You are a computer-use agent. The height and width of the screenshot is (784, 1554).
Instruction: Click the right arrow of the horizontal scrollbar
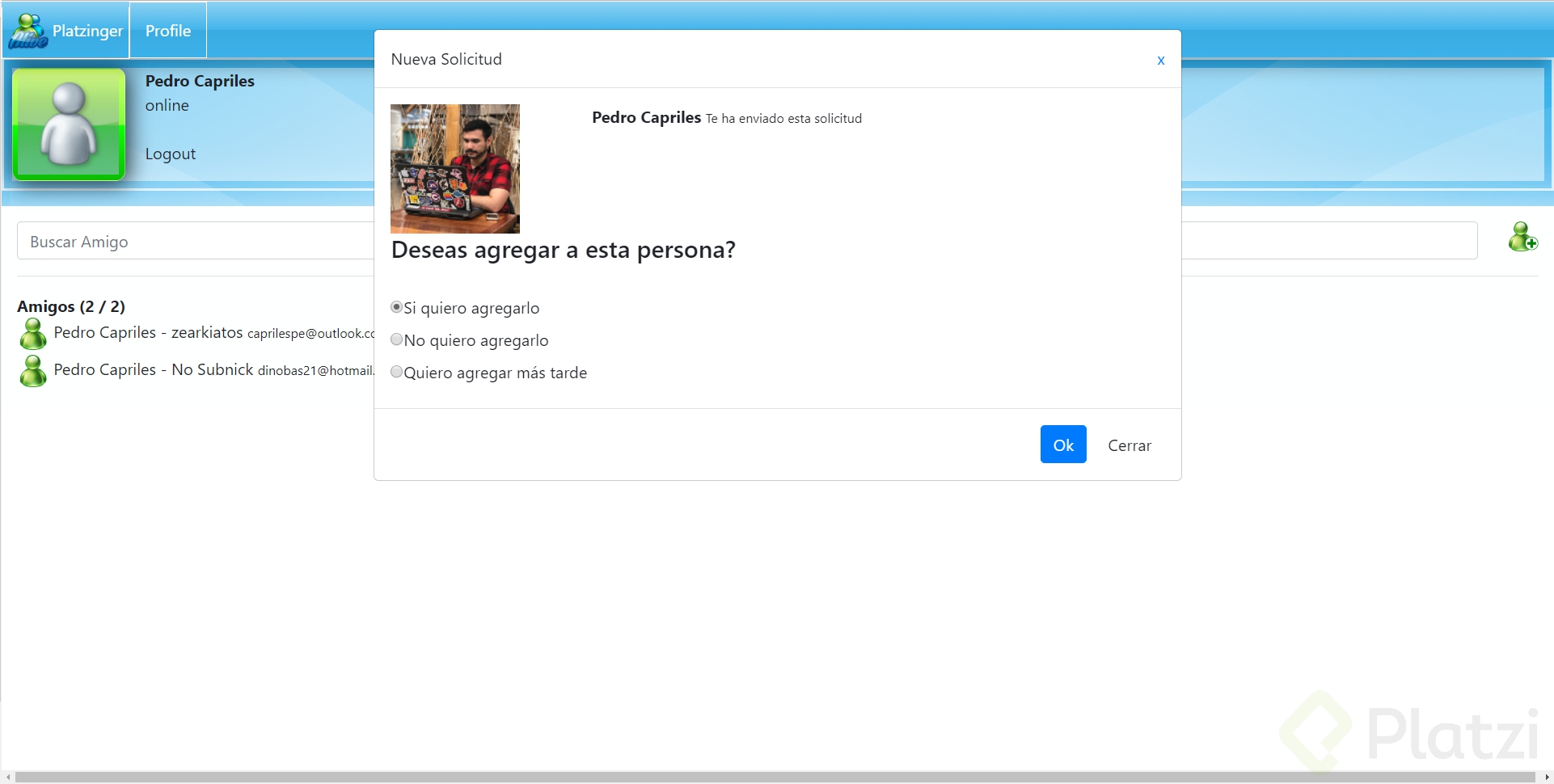pos(1547,777)
